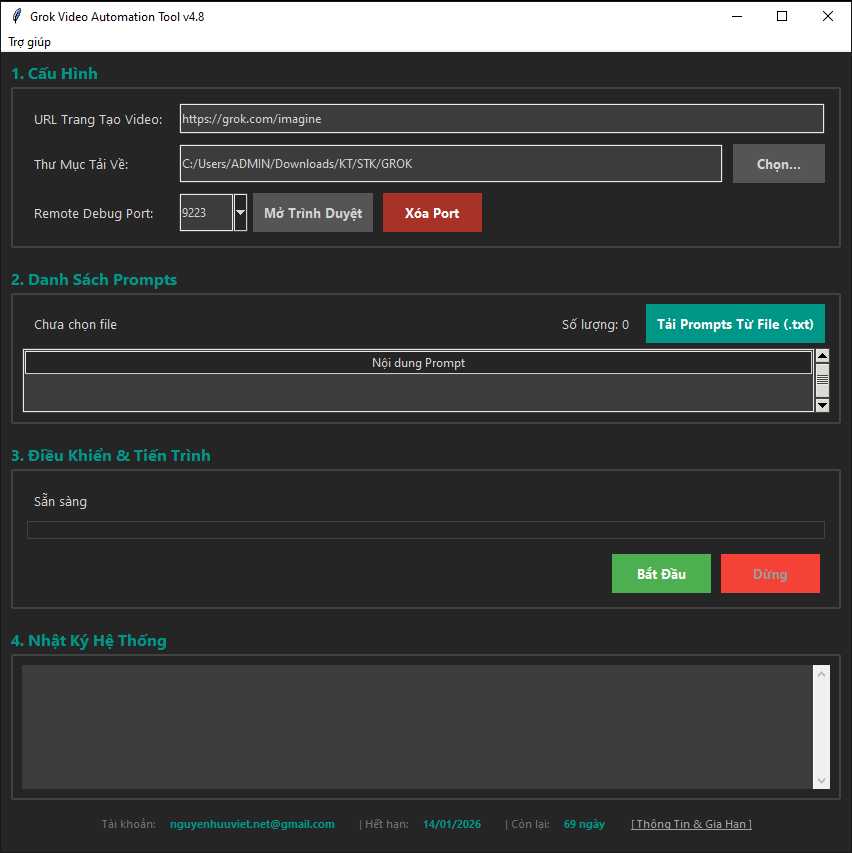Click the Chưa chọn file label
Screen dimensions: 852x853
click(x=75, y=325)
